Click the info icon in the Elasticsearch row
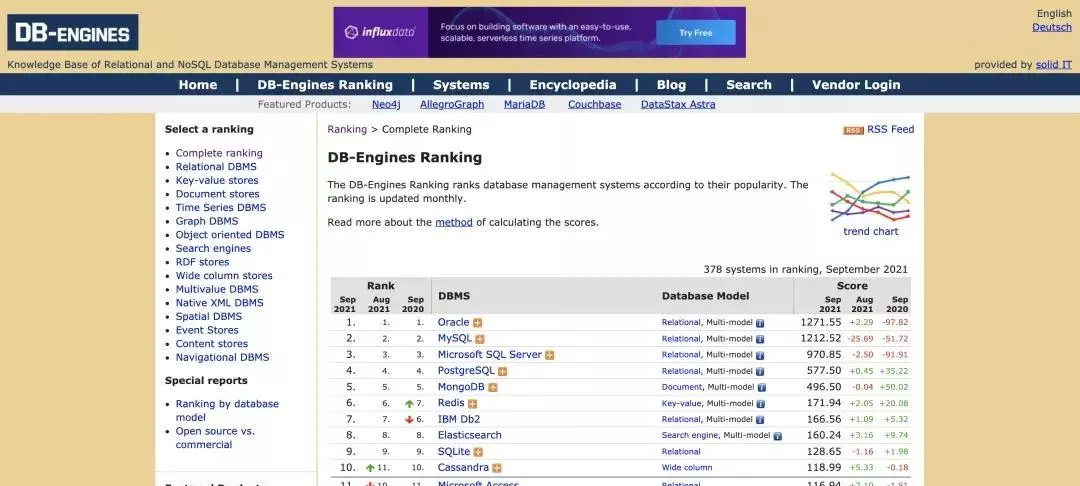 [777, 436]
